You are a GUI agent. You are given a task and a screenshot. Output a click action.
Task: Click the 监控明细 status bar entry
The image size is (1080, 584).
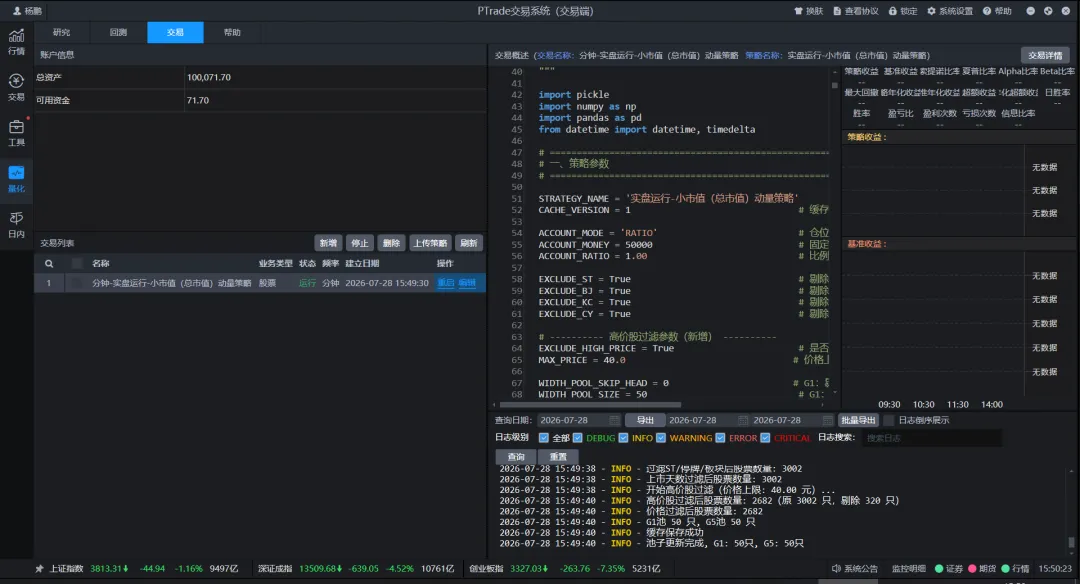point(908,569)
